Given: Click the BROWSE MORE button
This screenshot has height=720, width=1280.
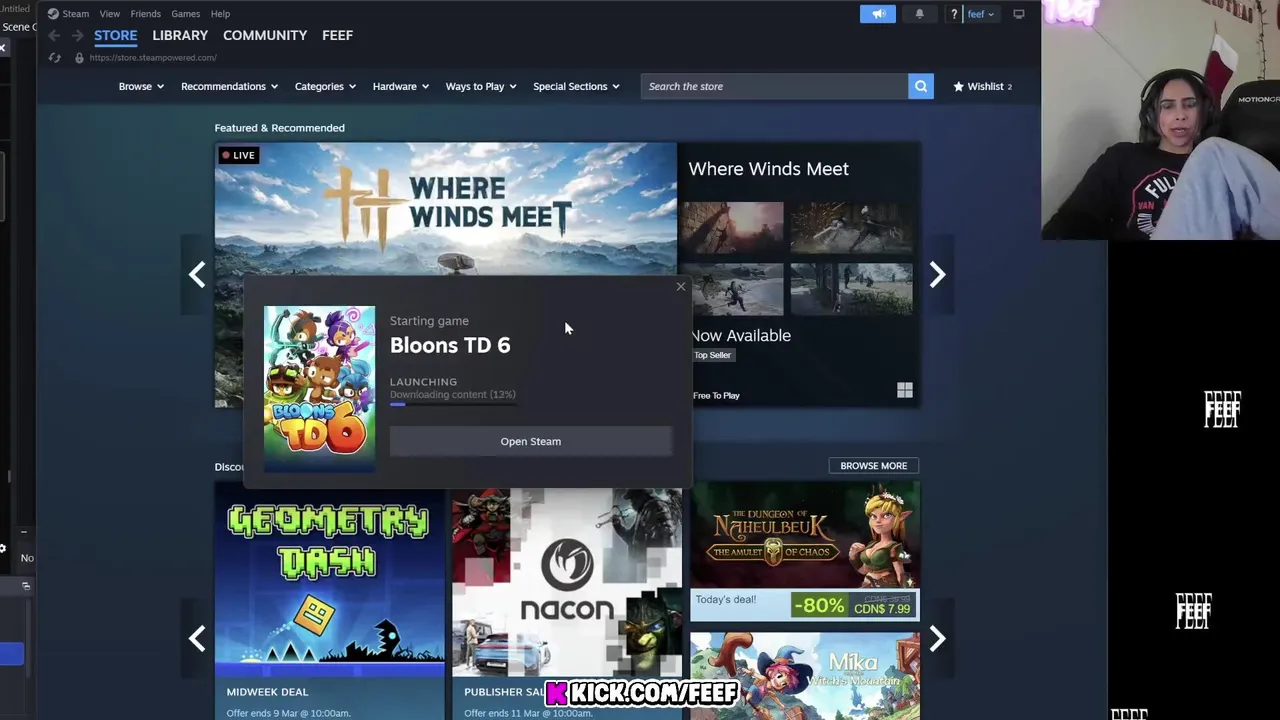Looking at the screenshot, I should (874, 466).
